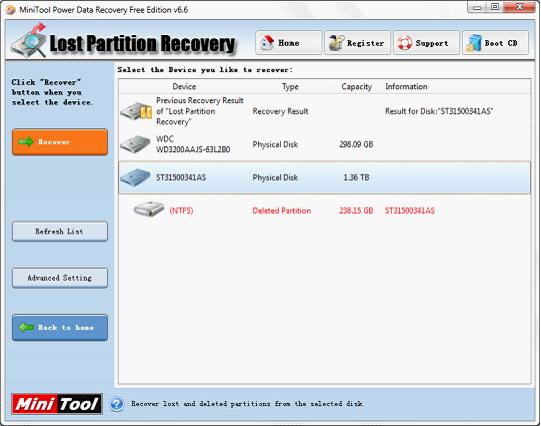Screen dimensions: 541x426
Task: Click the red 'Deleted Partition' type text
Action: [x=282, y=210]
